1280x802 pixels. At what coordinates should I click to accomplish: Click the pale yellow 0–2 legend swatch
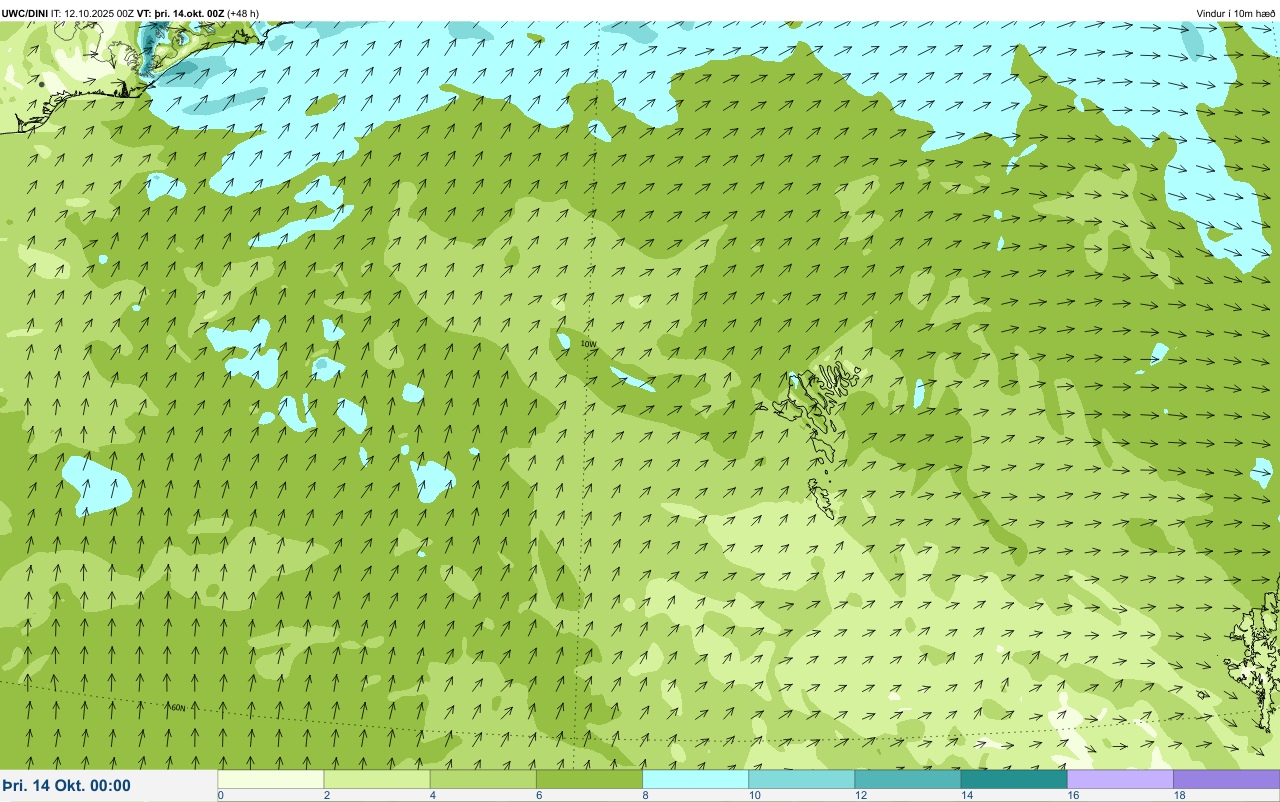click(x=271, y=779)
